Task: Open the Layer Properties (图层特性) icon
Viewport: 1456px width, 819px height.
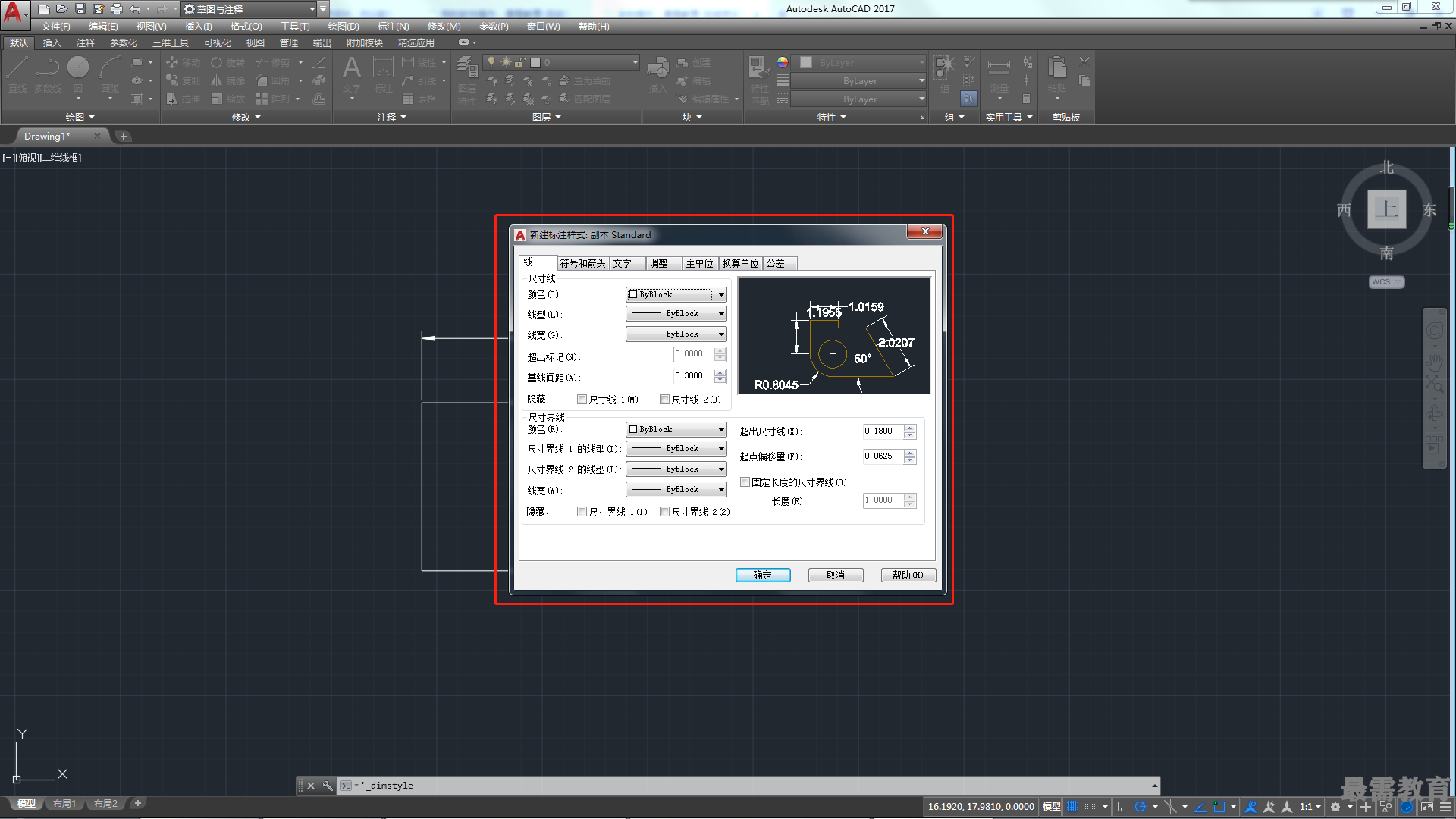Action: tap(467, 80)
